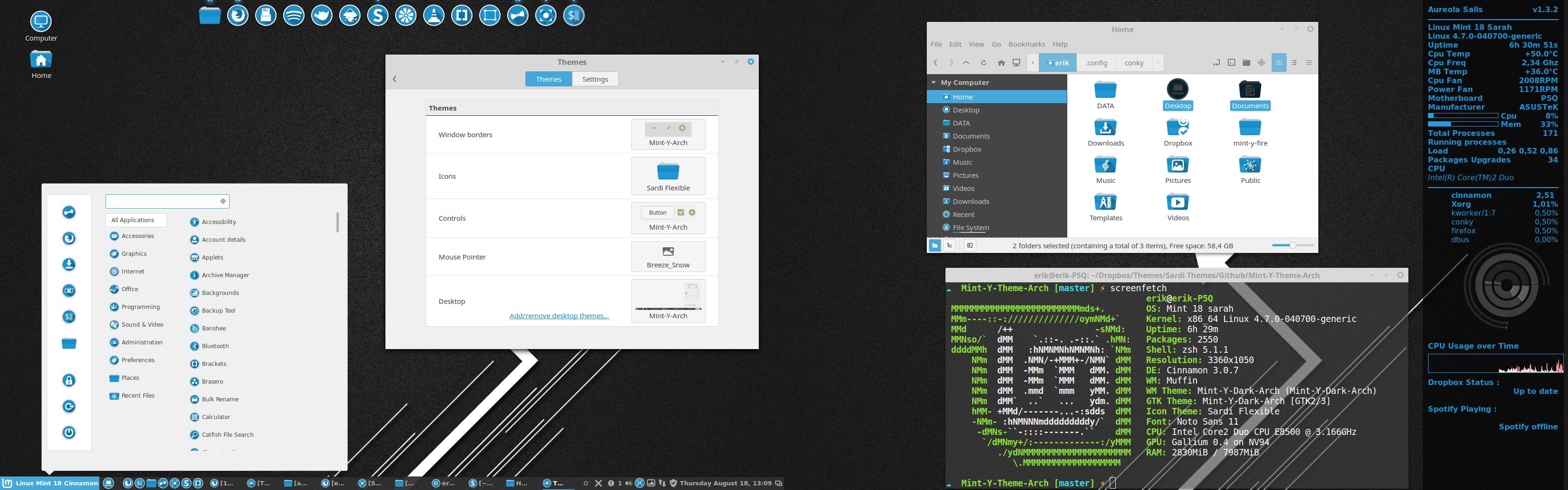This screenshot has width=1568, height=490.
Task: Click the application menu search box
Action: (167, 201)
